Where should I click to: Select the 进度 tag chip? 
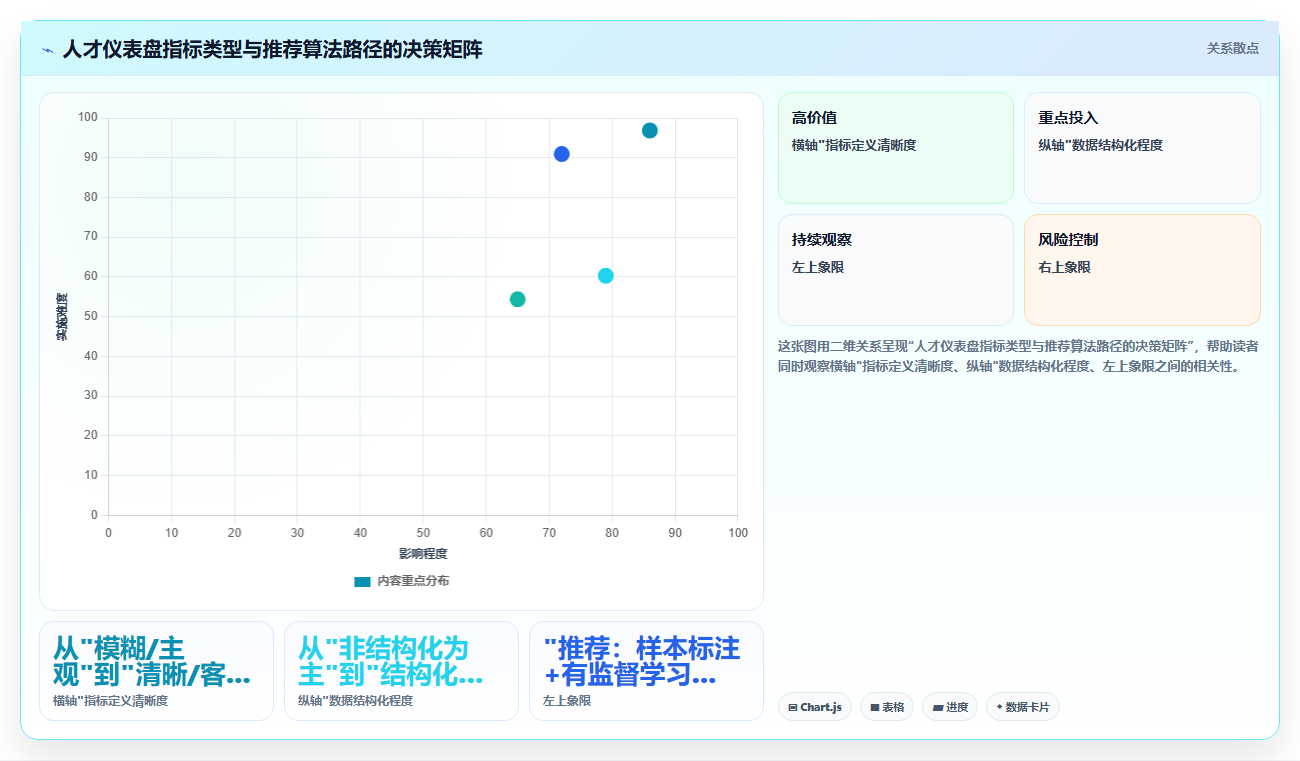(x=950, y=707)
